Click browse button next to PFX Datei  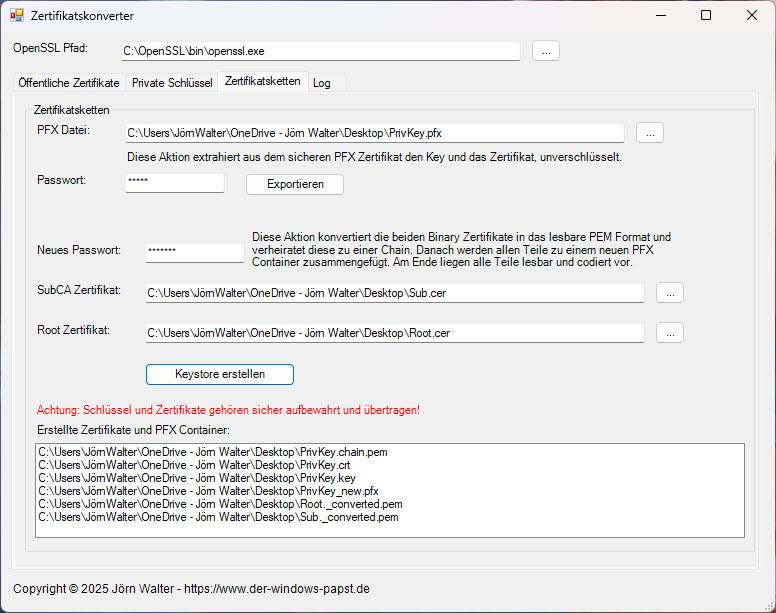coord(649,133)
